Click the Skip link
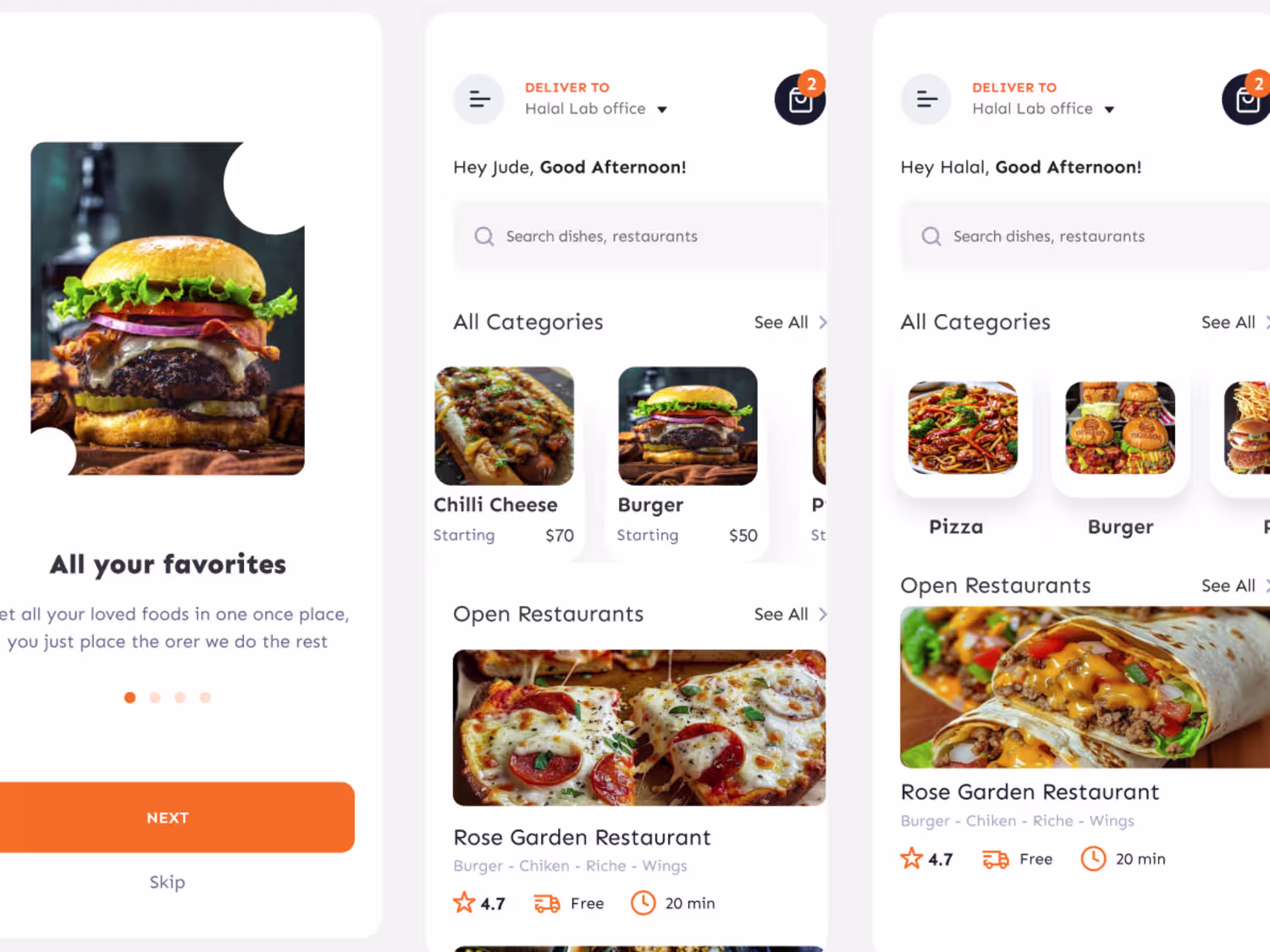Viewport: 1270px width, 952px height. (x=168, y=882)
